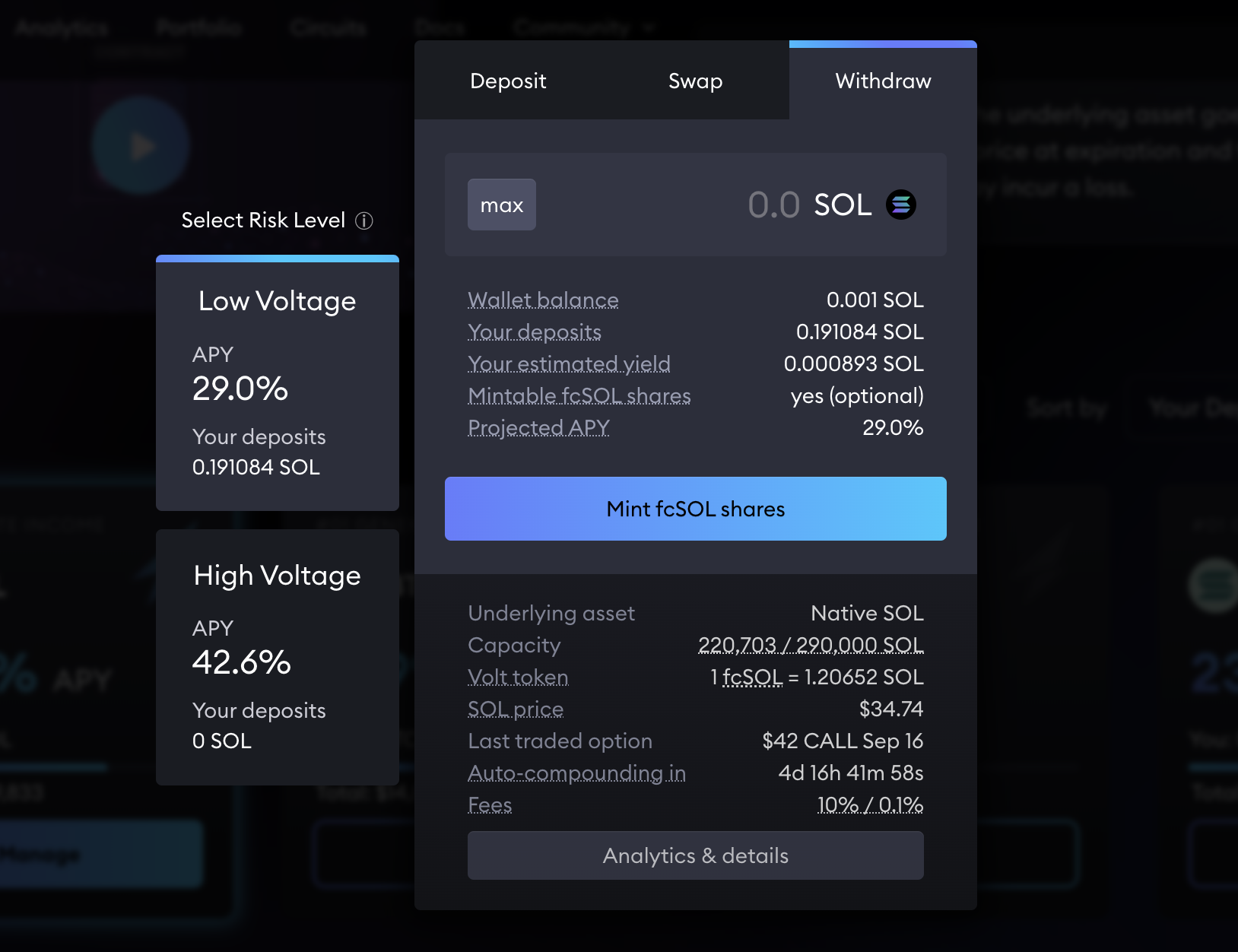
Task: Click the 0.0 SOL amount input field
Action: [696, 205]
